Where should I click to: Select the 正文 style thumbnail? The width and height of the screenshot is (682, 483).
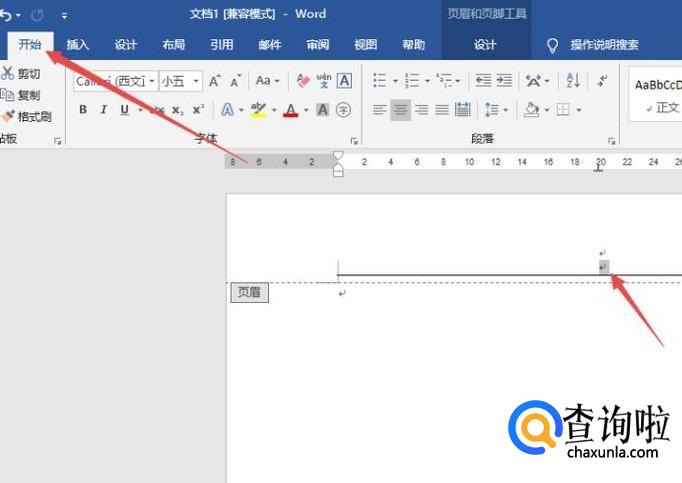point(656,94)
